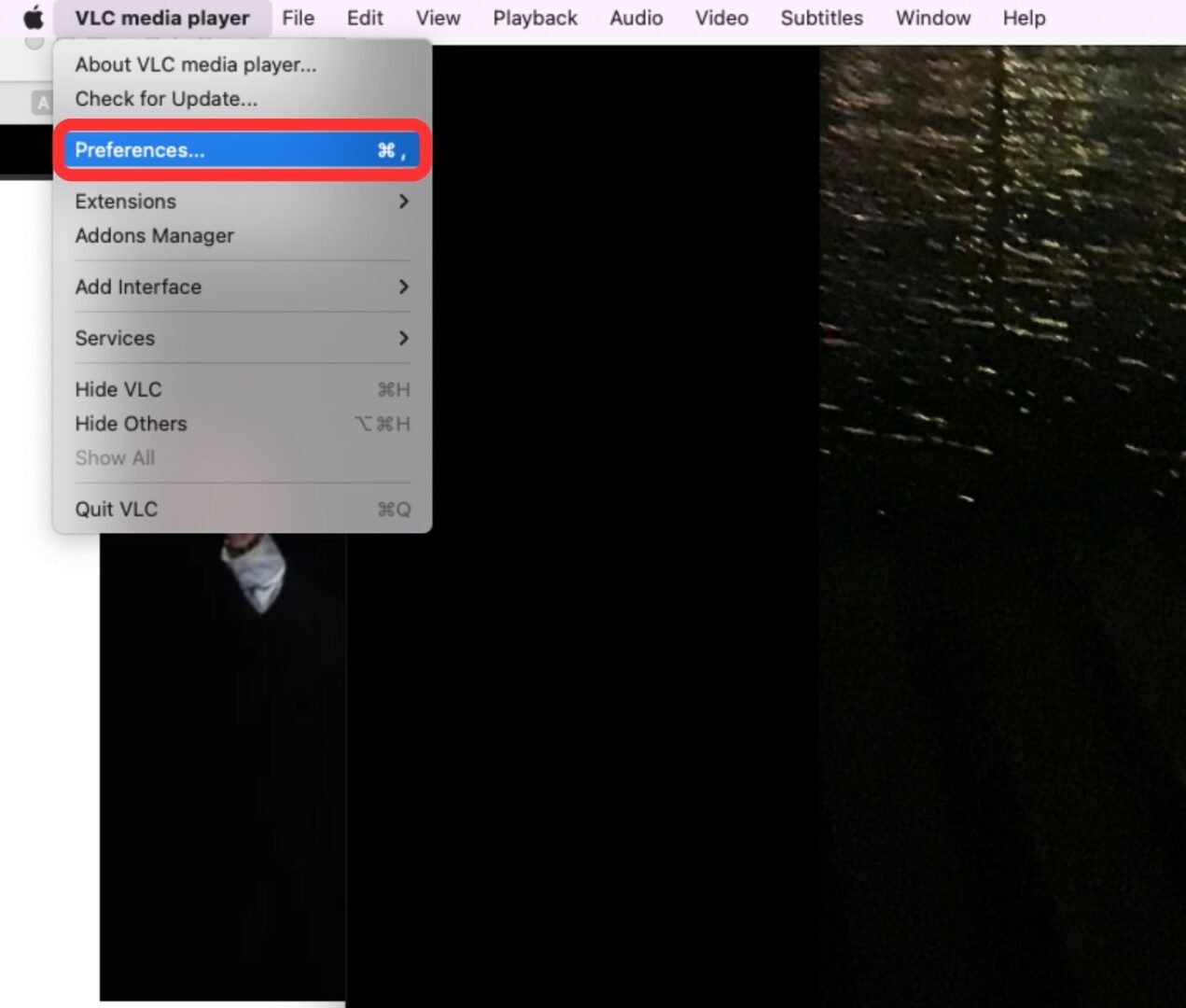
Task: Expand the Extensions submenu
Action: [x=125, y=201]
